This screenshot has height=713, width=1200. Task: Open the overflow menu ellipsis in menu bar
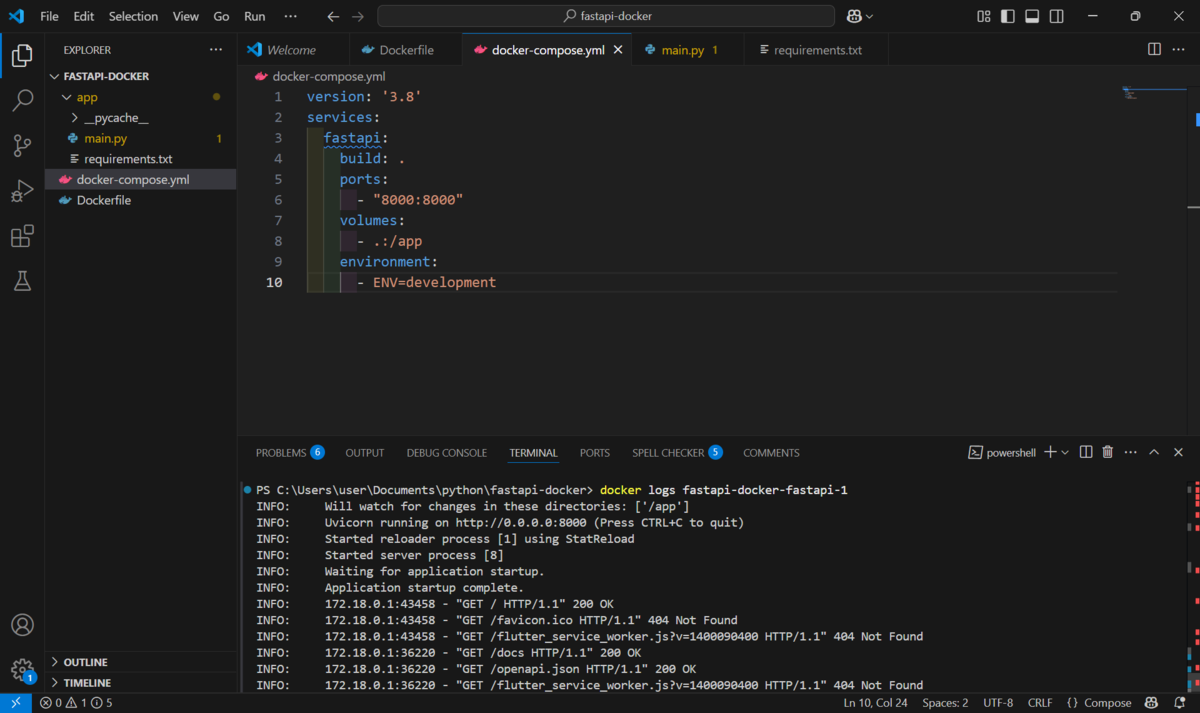(x=290, y=16)
